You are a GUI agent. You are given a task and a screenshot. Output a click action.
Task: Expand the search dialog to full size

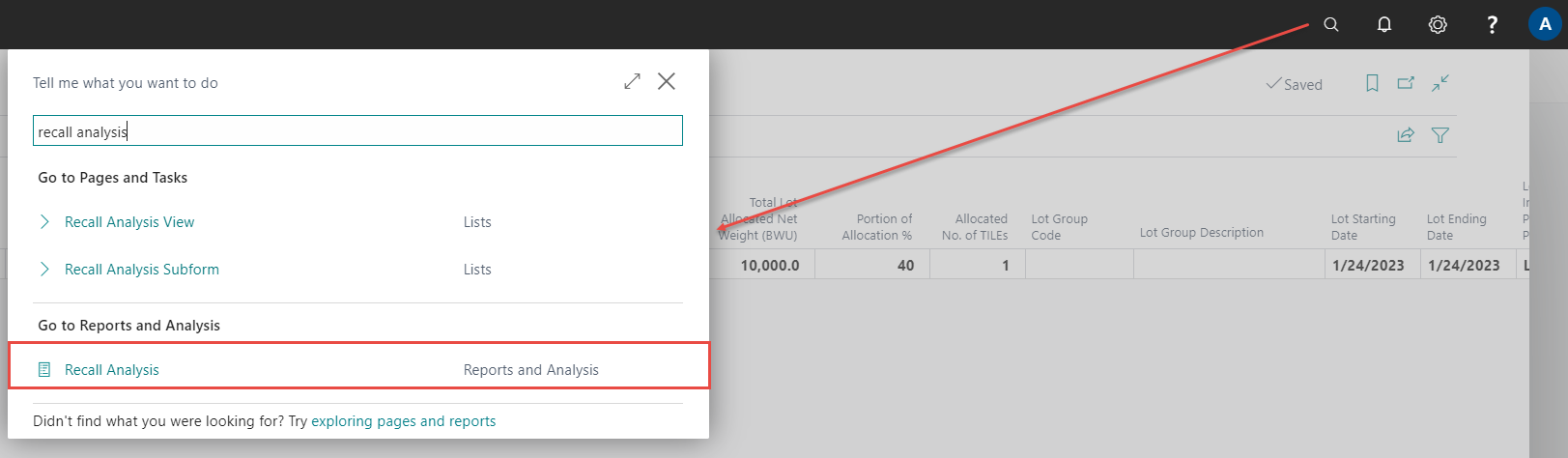tap(632, 81)
